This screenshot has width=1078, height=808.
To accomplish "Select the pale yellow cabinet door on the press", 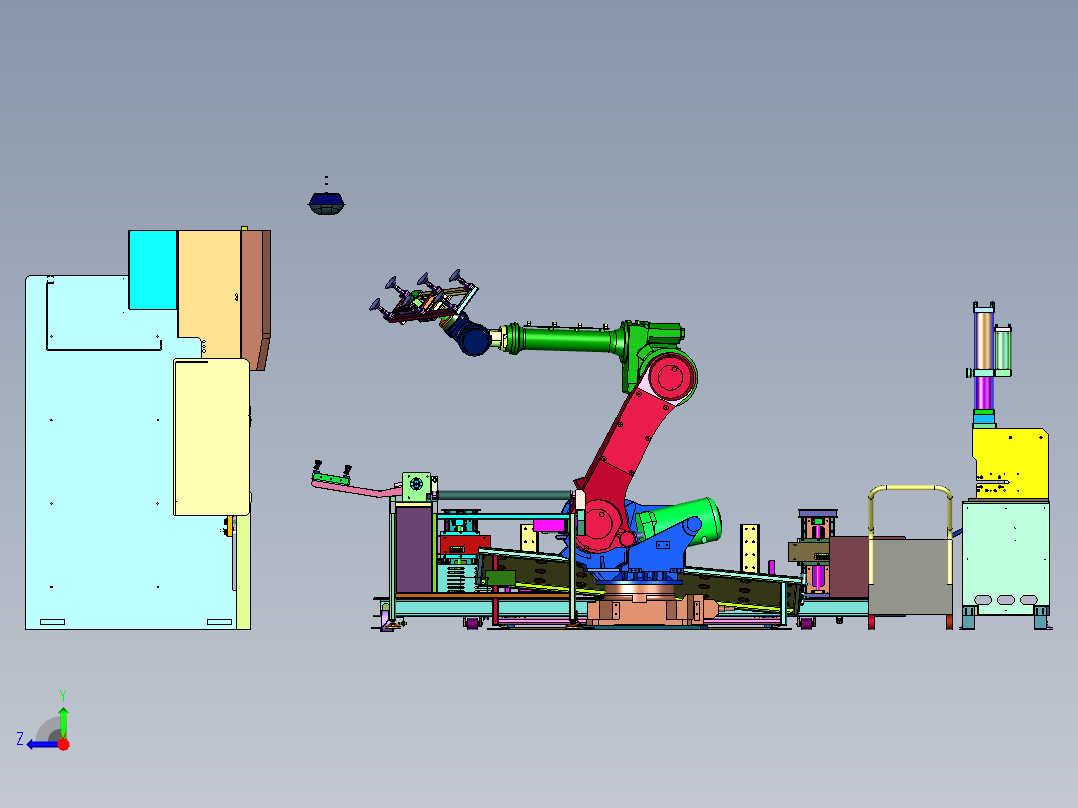I will [212, 437].
